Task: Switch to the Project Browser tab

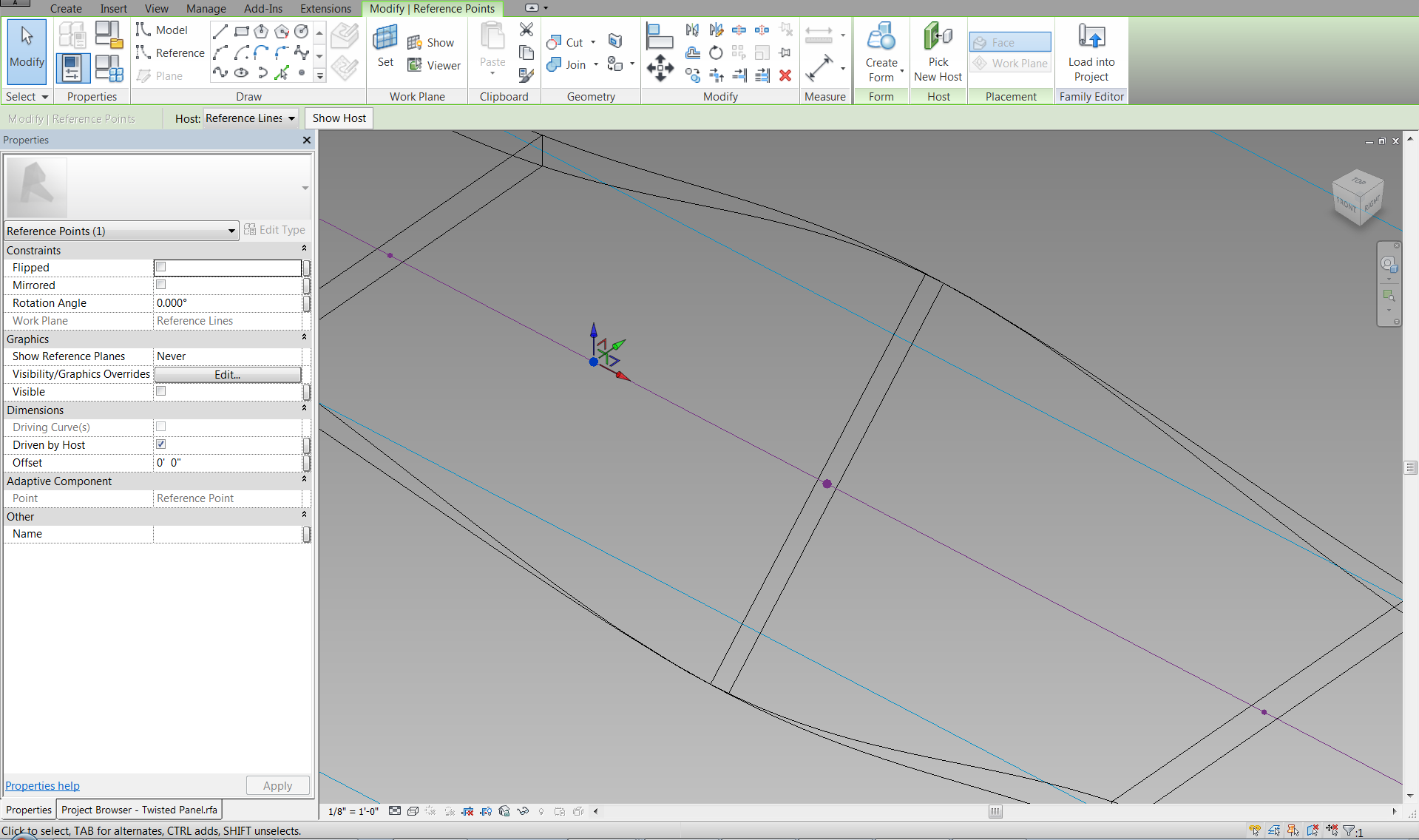Action: coord(139,810)
